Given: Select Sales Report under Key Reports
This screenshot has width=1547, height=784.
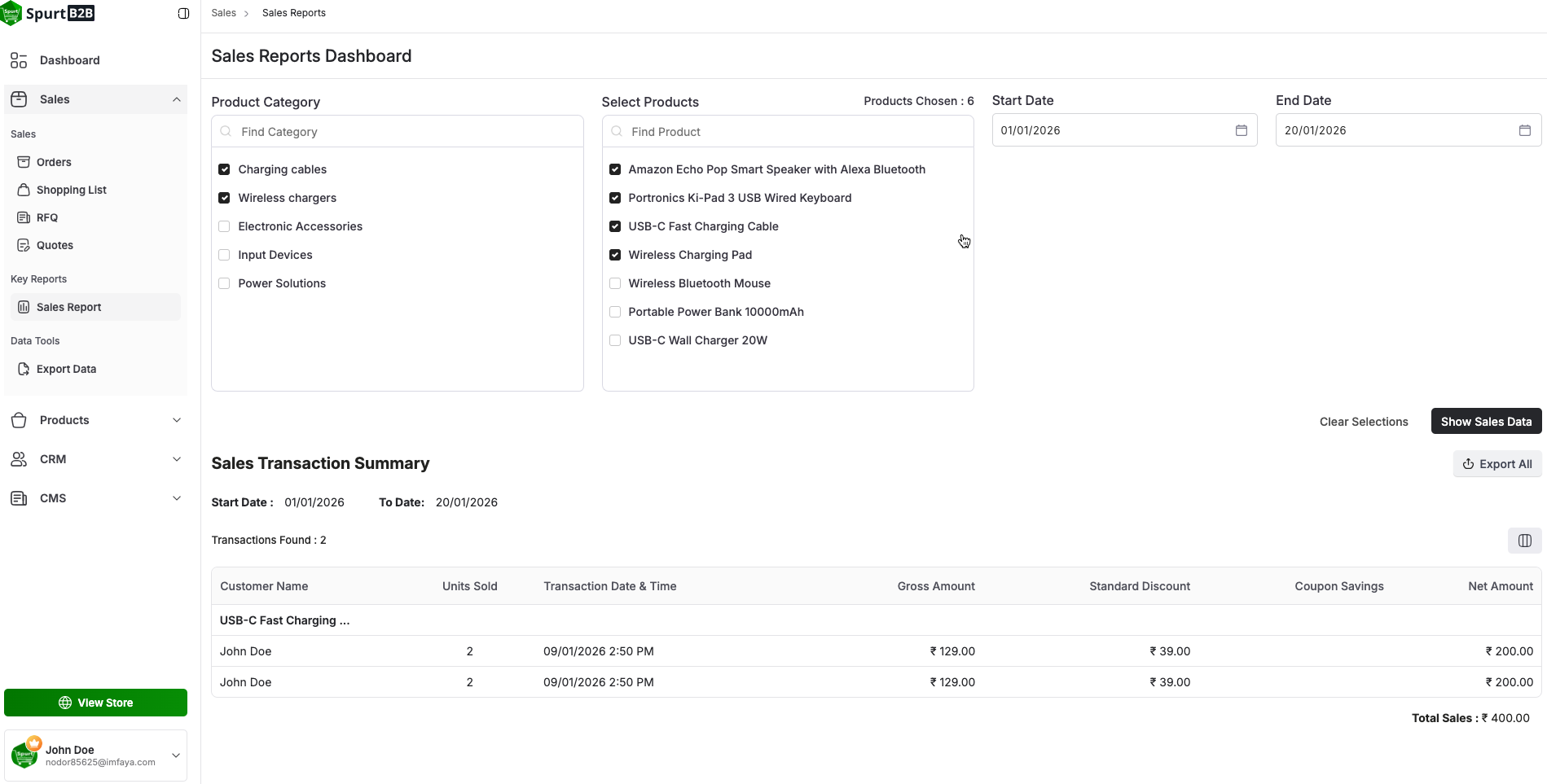Looking at the screenshot, I should pyautogui.click(x=68, y=307).
